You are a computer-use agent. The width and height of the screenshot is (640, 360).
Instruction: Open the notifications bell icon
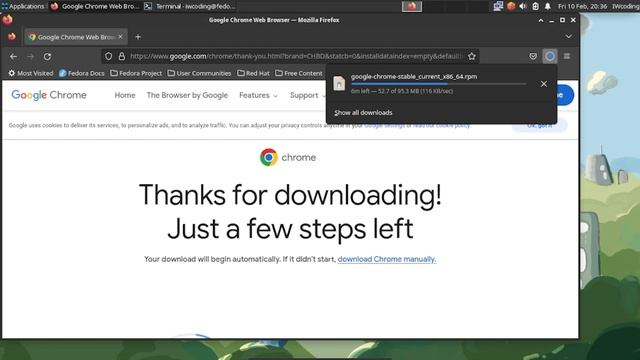(548, 6)
